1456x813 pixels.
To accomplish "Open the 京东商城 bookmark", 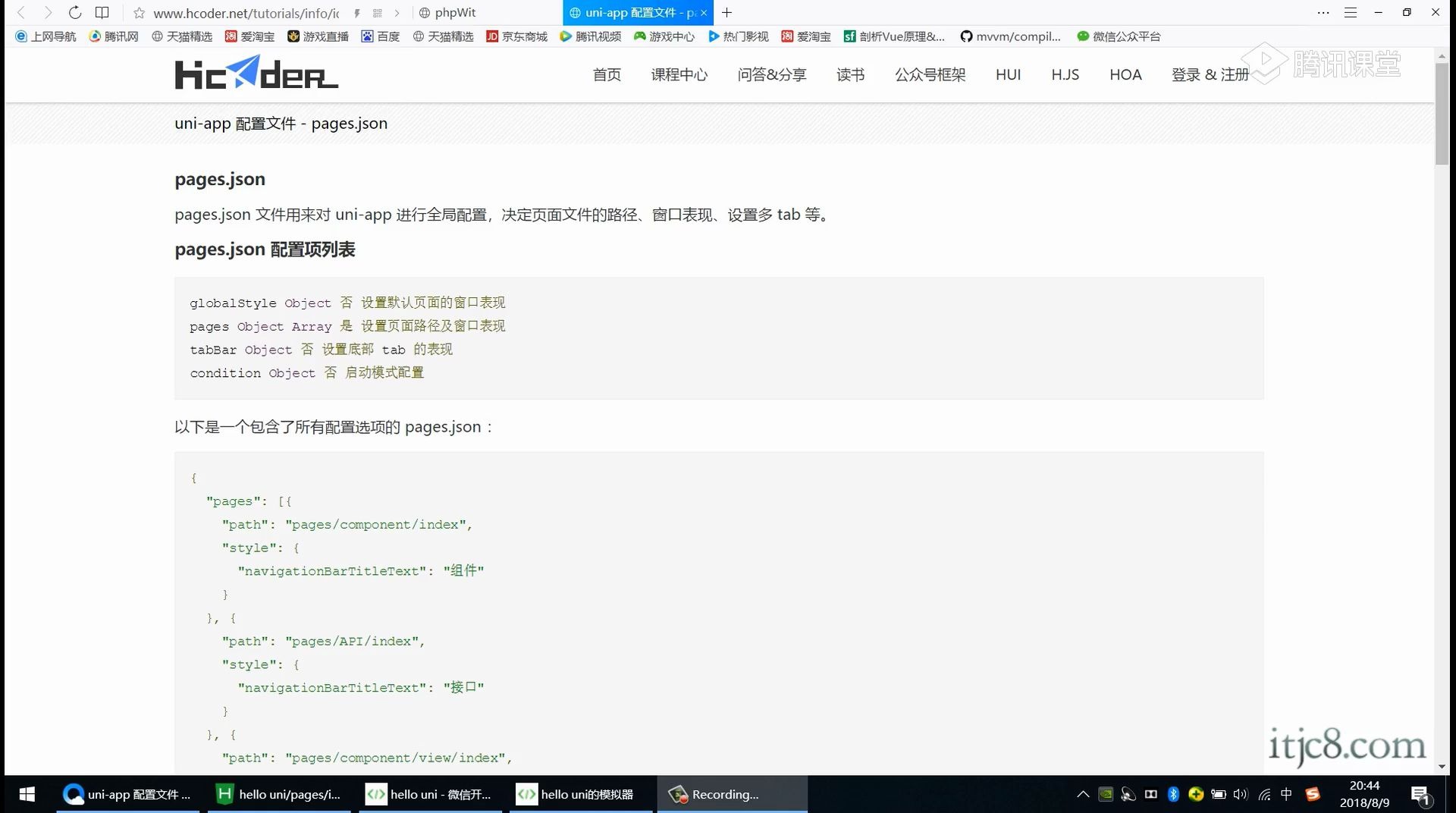I will [517, 36].
